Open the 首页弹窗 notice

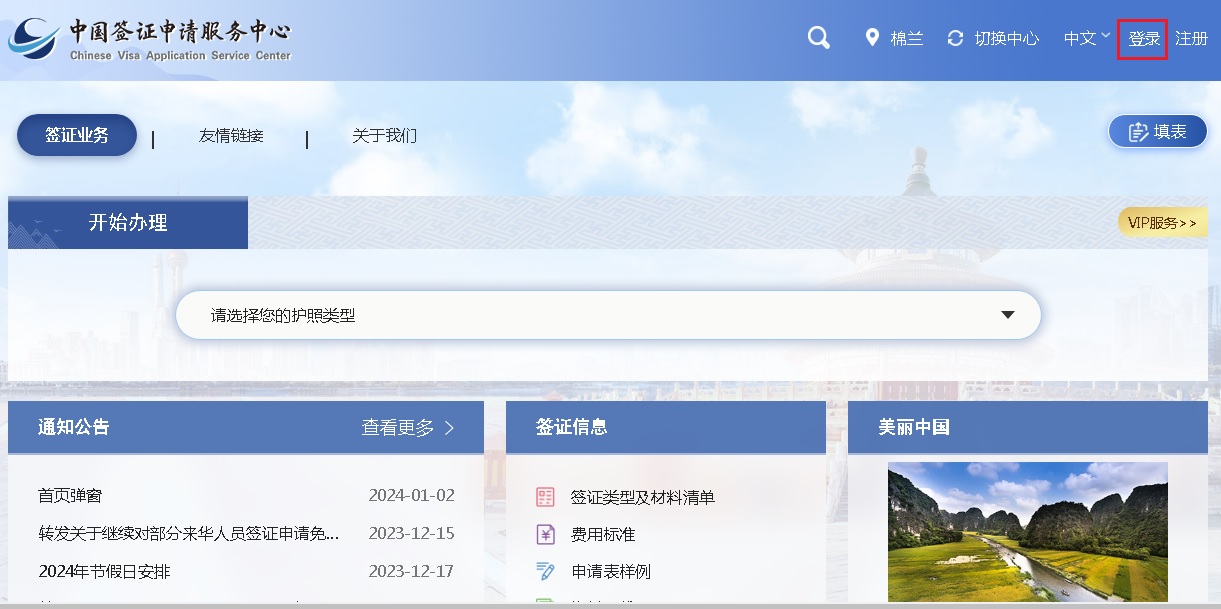point(70,495)
